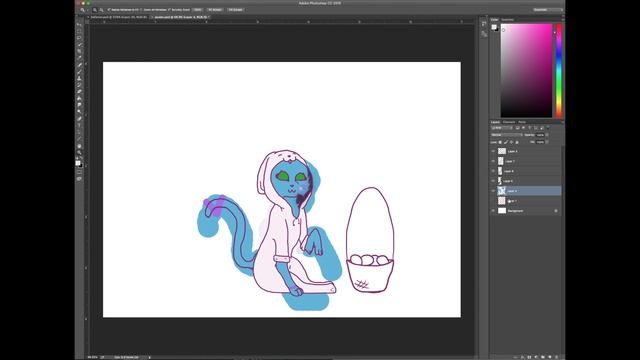Click the Quick Mask mode icon
The height and width of the screenshot is (360, 640).
click(x=79, y=172)
